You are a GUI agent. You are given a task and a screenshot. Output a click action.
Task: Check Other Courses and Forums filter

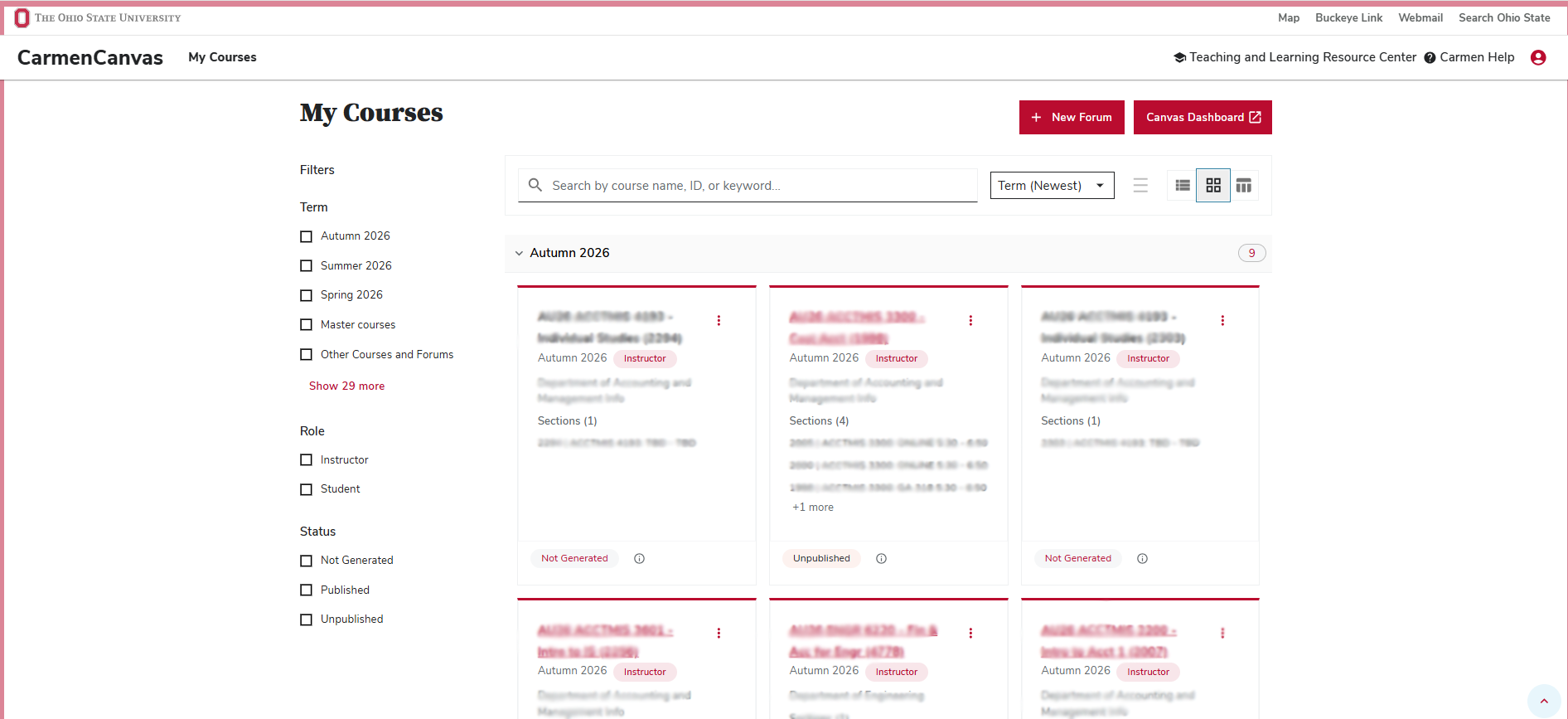(306, 354)
